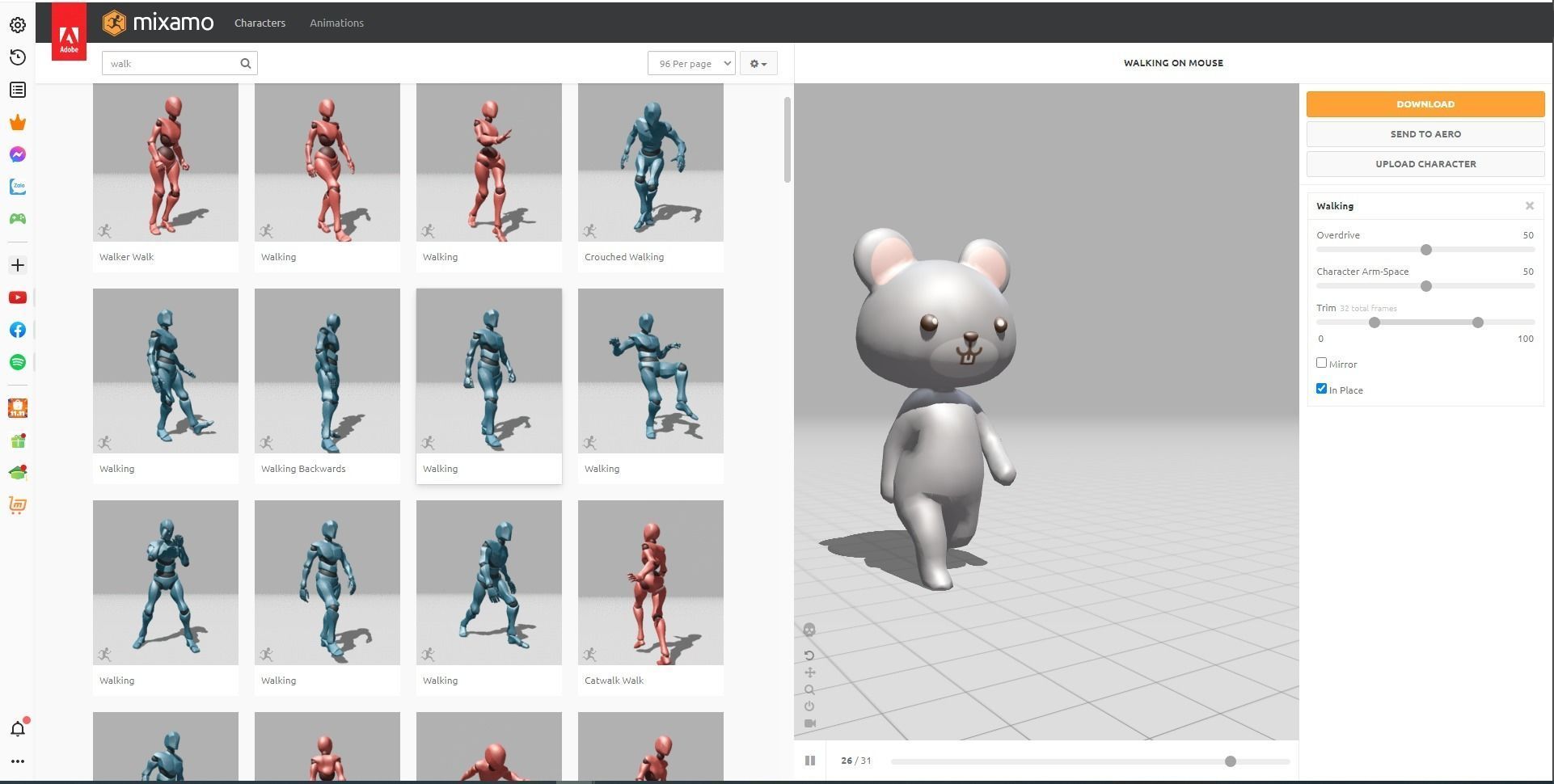Image resolution: width=1554 pixels, height=784 pixels.
Task: Click the orange DOWNLOAD button
Action: (1425, 104)
